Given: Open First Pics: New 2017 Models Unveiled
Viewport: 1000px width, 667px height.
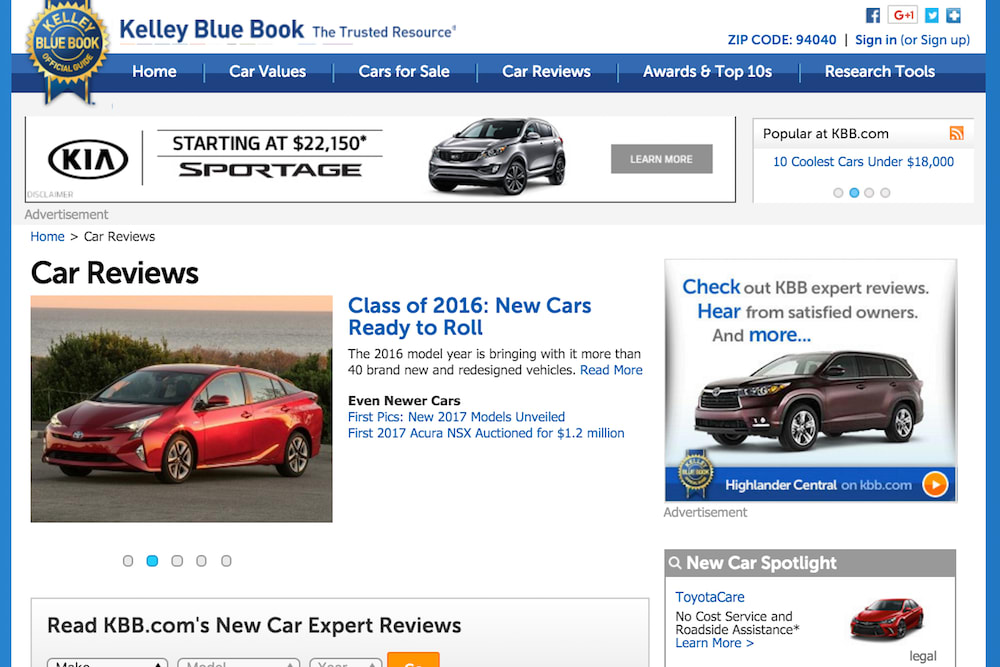Looking at the screenshot, I should [x=457, y=417].
